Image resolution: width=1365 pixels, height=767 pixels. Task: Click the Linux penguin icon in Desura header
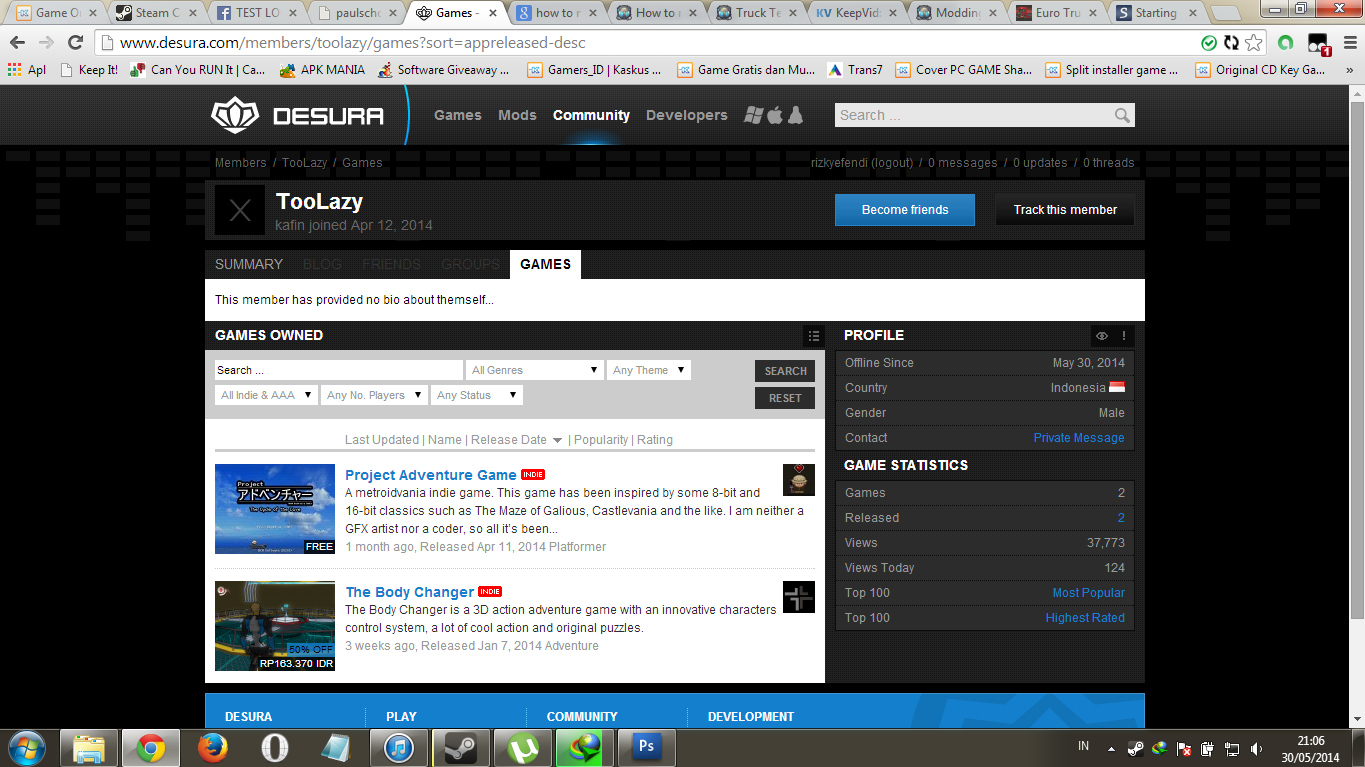click(x=796, y=115)
